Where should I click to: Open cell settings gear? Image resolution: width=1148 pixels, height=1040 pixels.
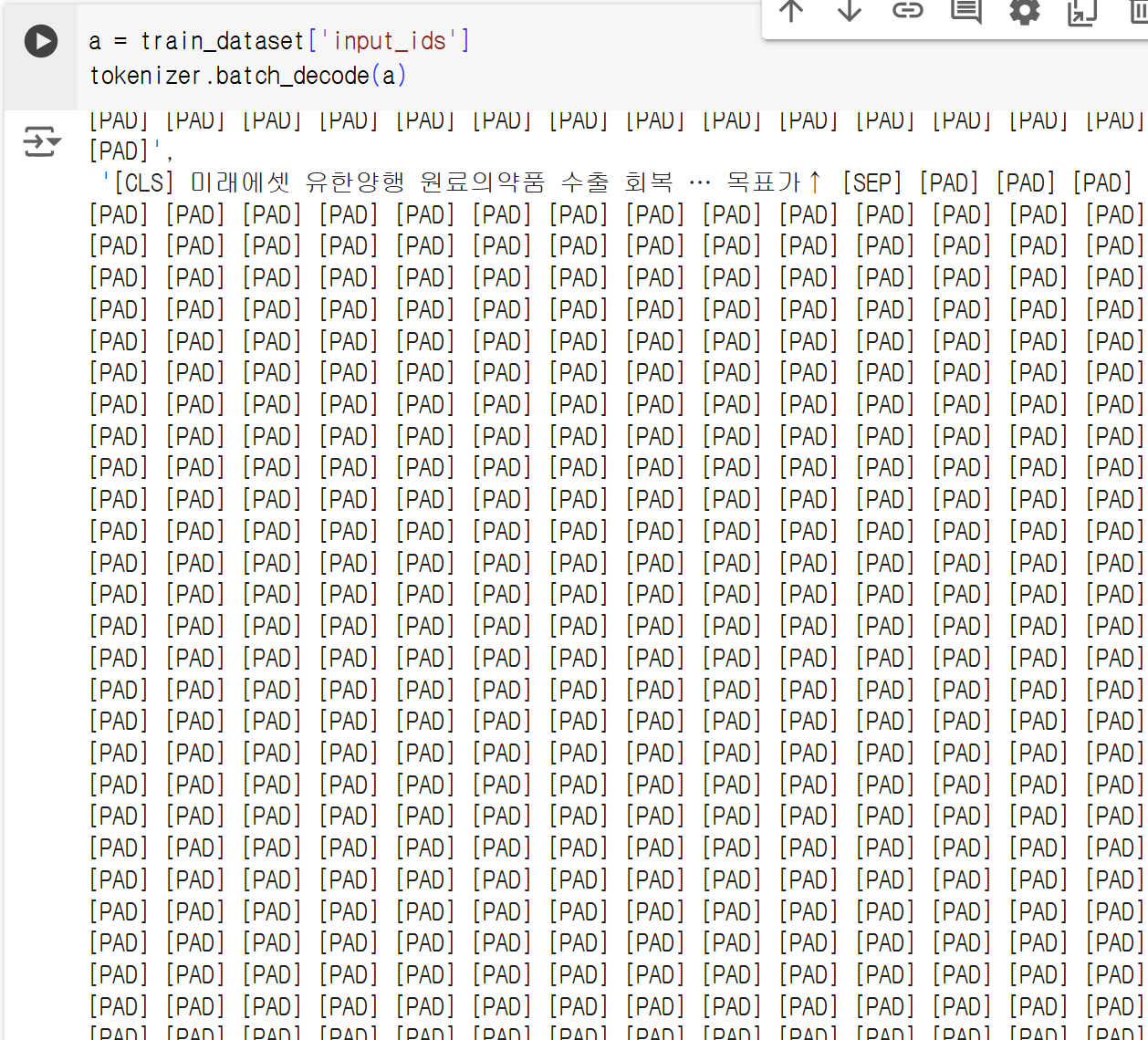(x=1025, y=11)
